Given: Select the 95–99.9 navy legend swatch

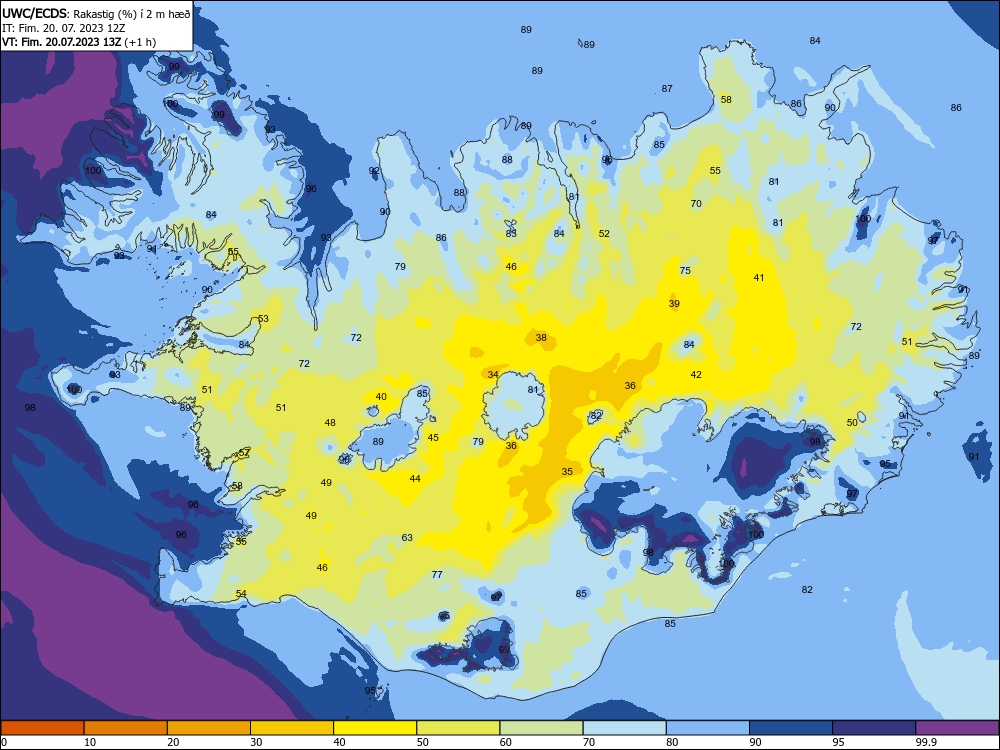Looking at the screenshot, I should (x=874, y=728).
